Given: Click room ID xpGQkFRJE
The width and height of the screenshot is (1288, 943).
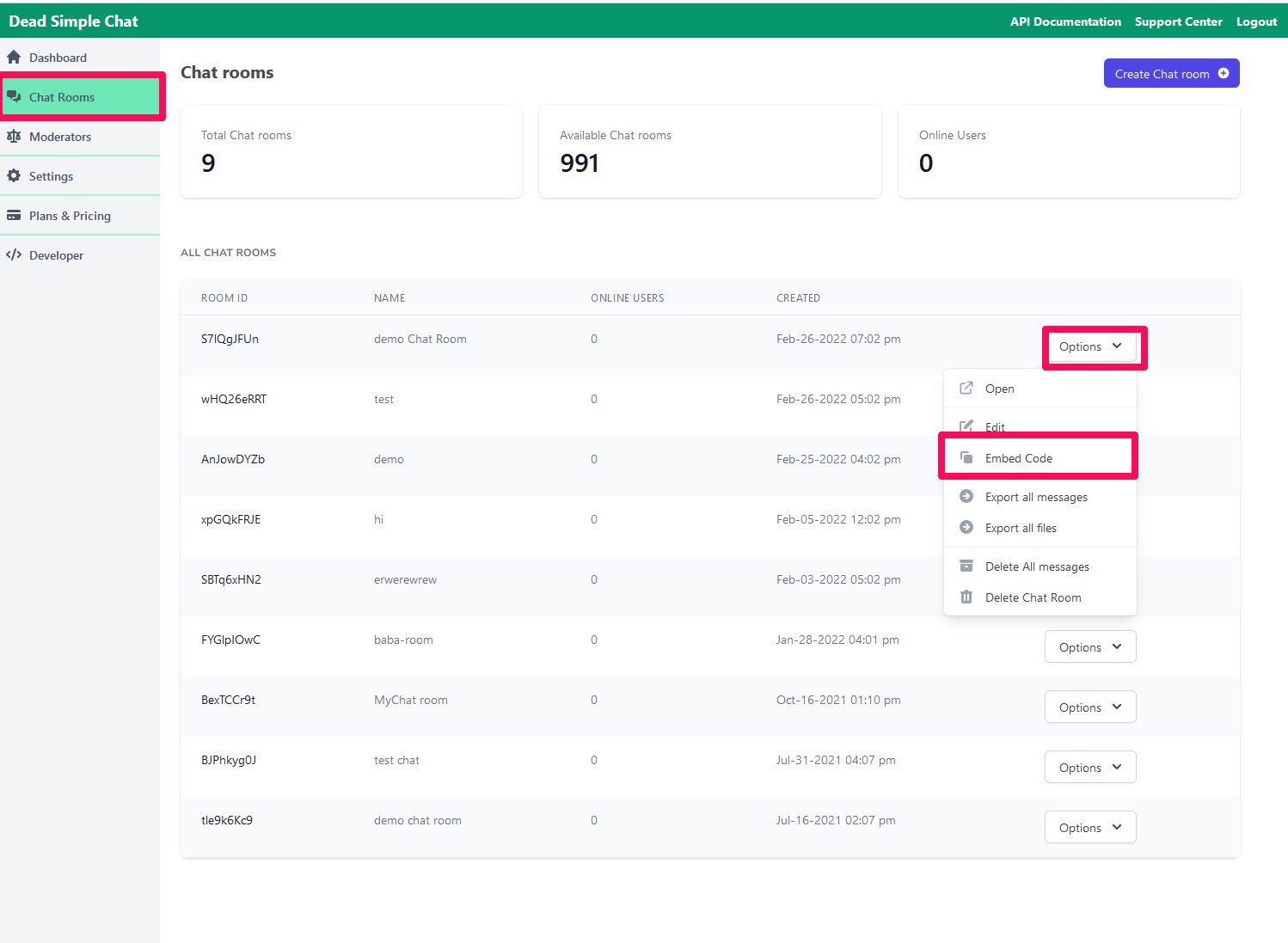Looking at the screenshot, I should pyautogui.click(x=230, y=519).
